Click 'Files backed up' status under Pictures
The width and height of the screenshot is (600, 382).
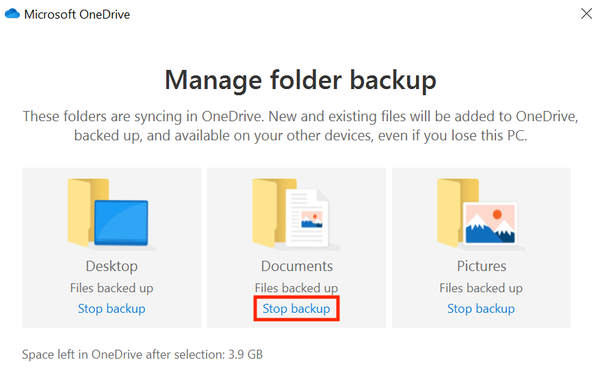coord(481,288)
